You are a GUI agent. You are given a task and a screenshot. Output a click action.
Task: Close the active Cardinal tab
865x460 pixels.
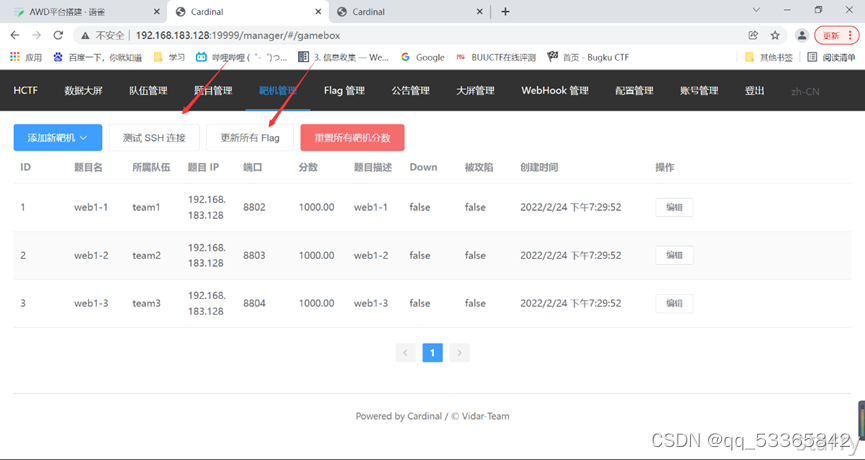tap(318, 12)
